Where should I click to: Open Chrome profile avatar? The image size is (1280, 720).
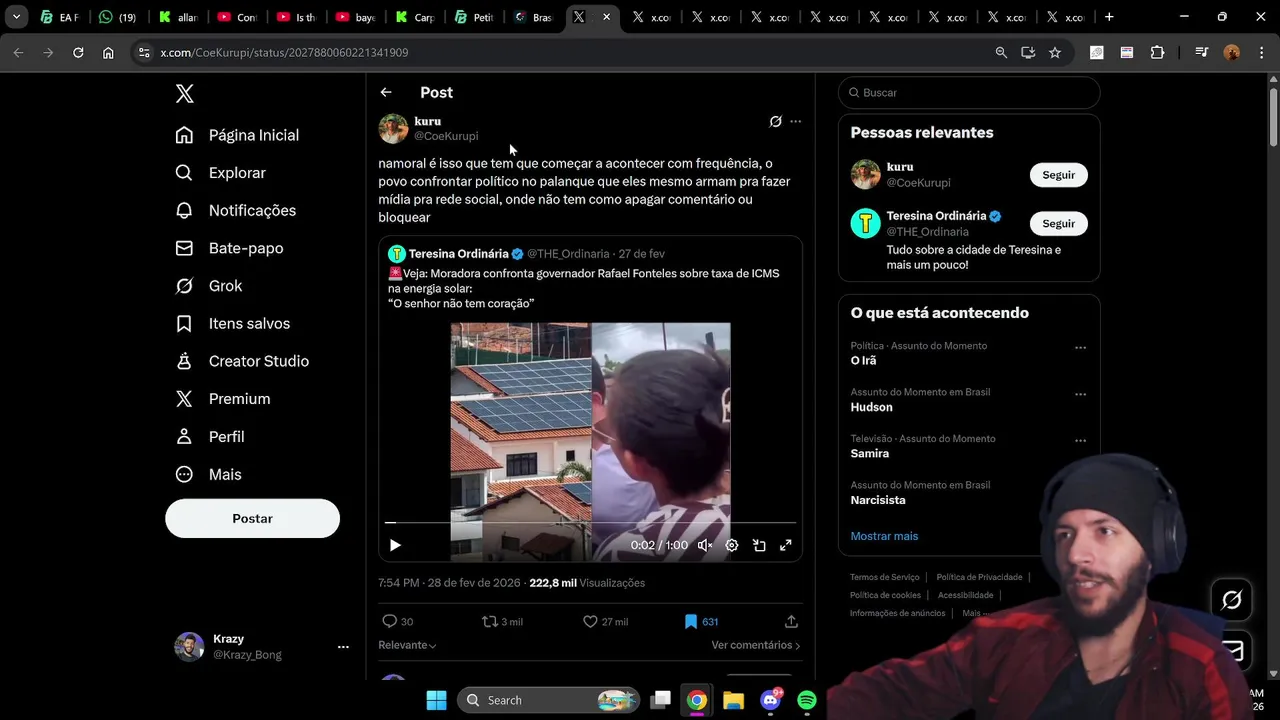point(1232,52)
